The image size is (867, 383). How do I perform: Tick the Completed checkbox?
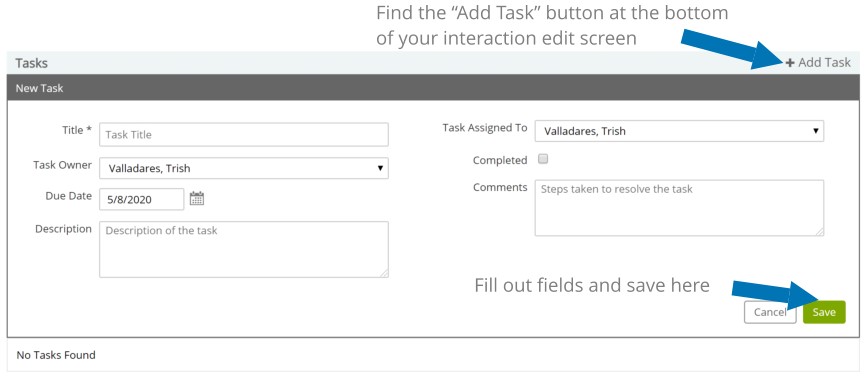tap(543, 159)
